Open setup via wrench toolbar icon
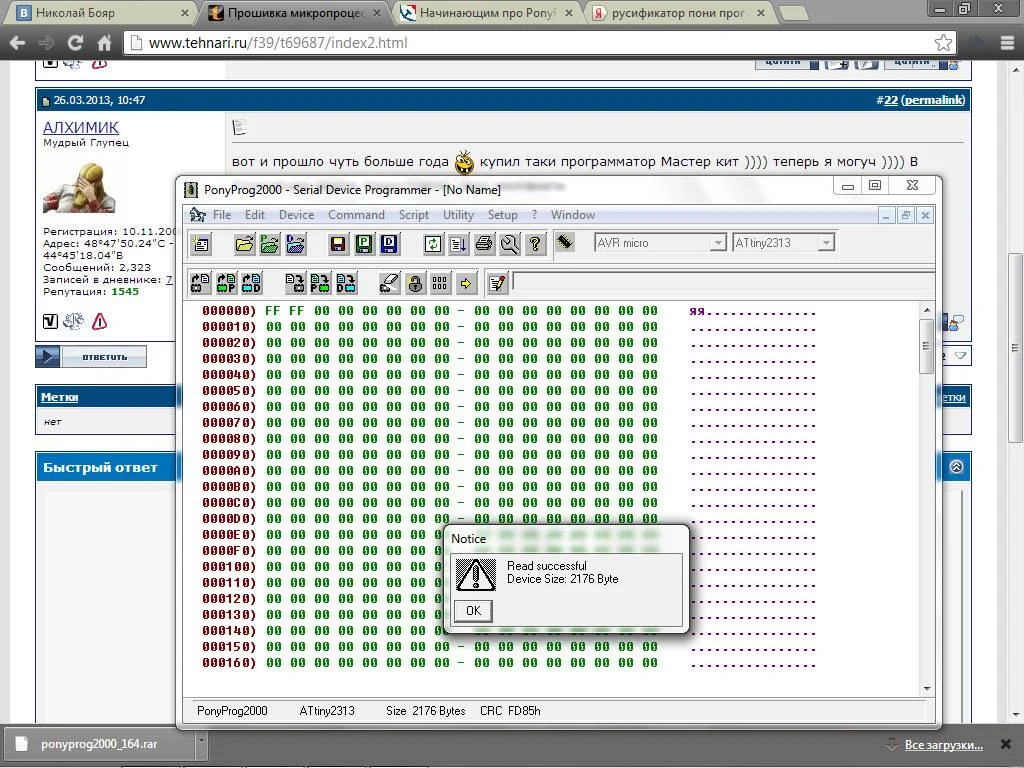The image size is (1024, 768). click(509, 244)
